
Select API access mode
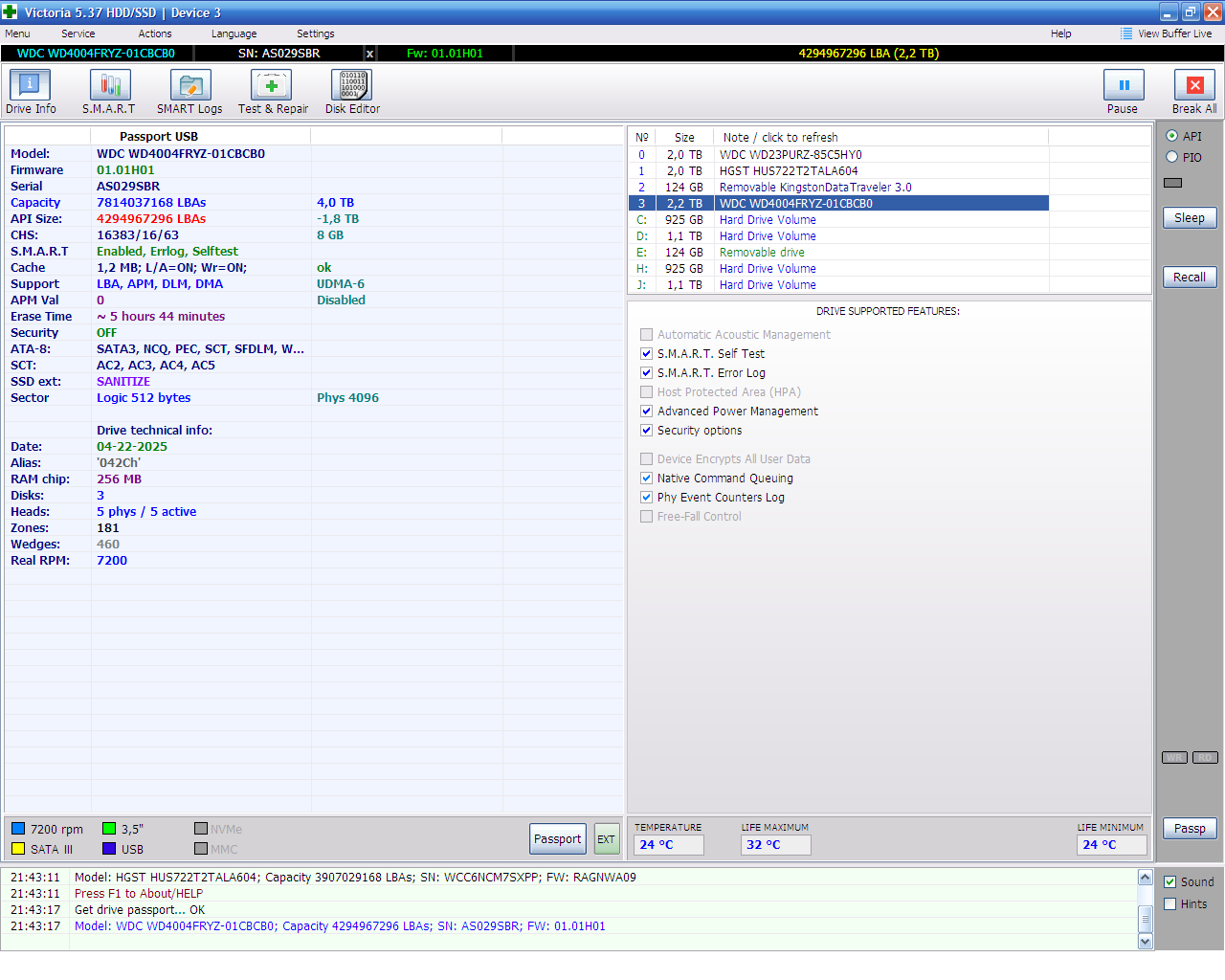(1172, 136)
